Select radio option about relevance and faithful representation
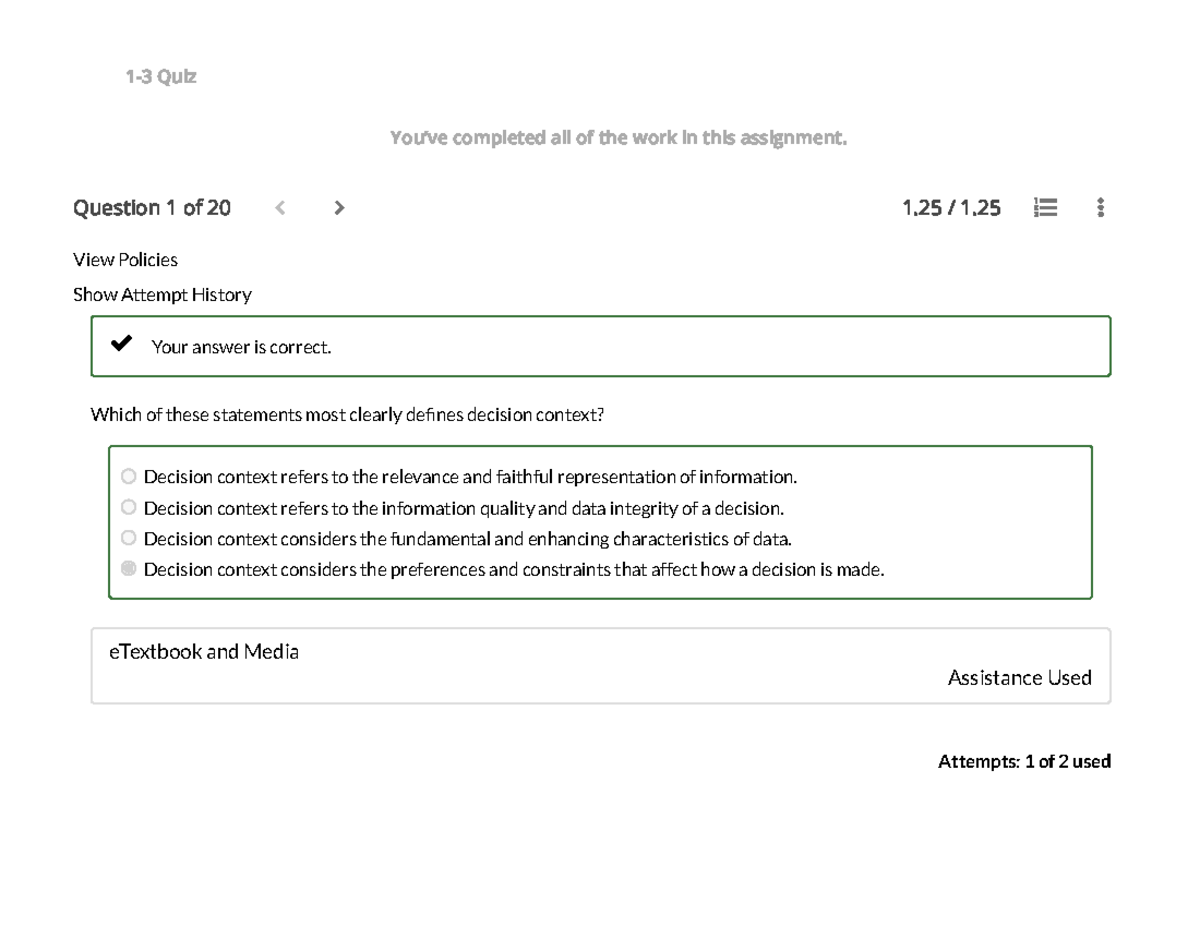1200x927 pixels. pos(128,476)
